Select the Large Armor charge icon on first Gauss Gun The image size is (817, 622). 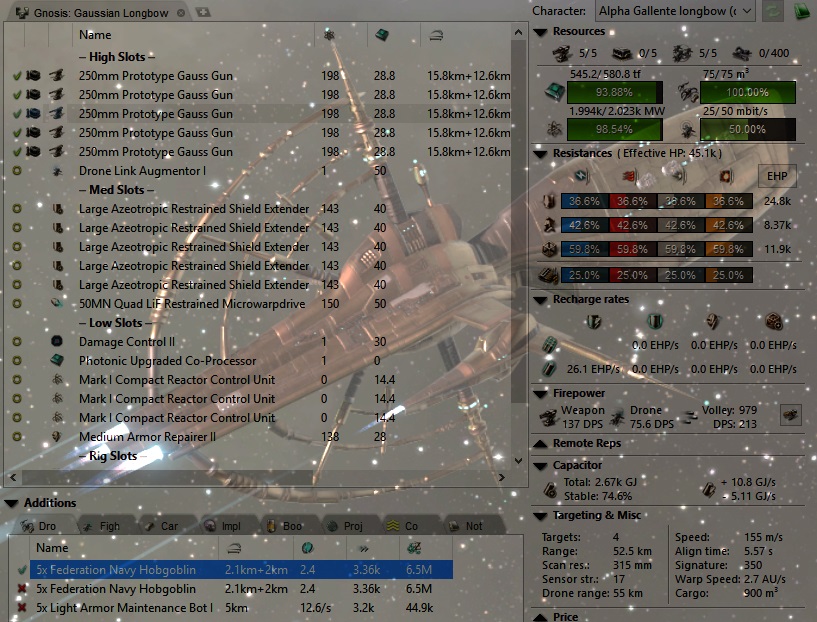click(33, 76)
